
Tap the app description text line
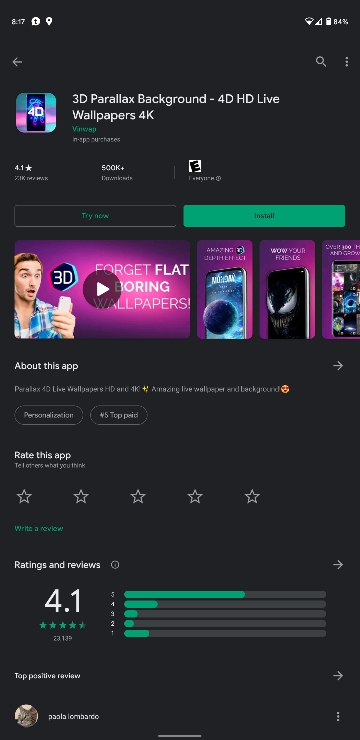pyautogui.click(x=152, y=389)
